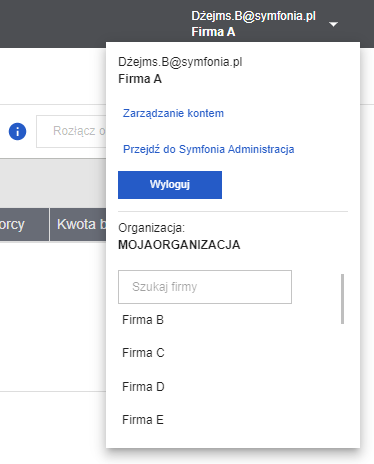Collapse the account menu with header arrow

(x=333, y=24)
